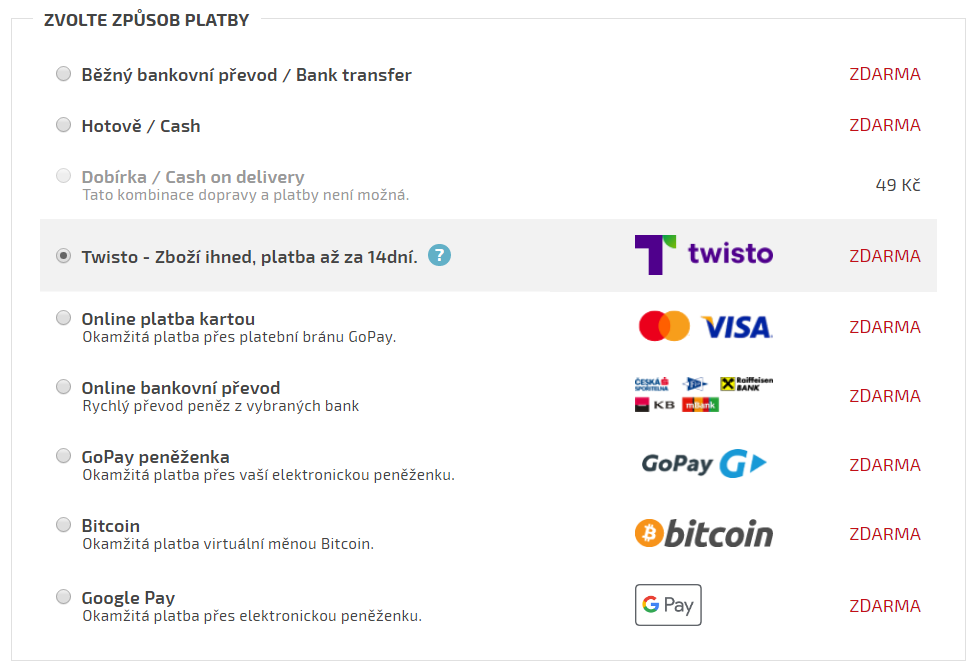Screen dimensions: 974x671
Task: Click the Twisto help question mark icon
Action: tap(439, 255)
